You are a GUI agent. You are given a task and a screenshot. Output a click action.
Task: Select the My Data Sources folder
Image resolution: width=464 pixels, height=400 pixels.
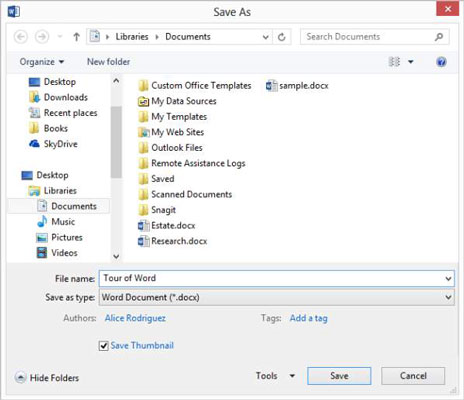click(x=177, y=101)
